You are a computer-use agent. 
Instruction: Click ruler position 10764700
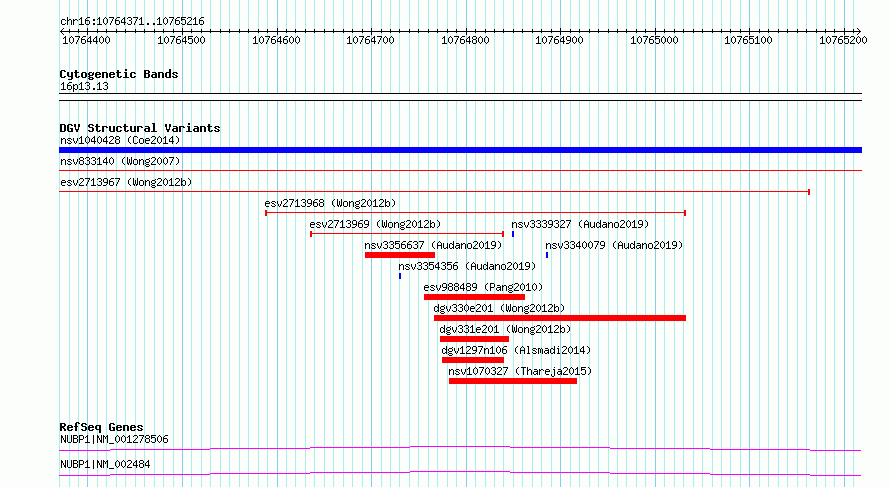[x=370, y=40]
